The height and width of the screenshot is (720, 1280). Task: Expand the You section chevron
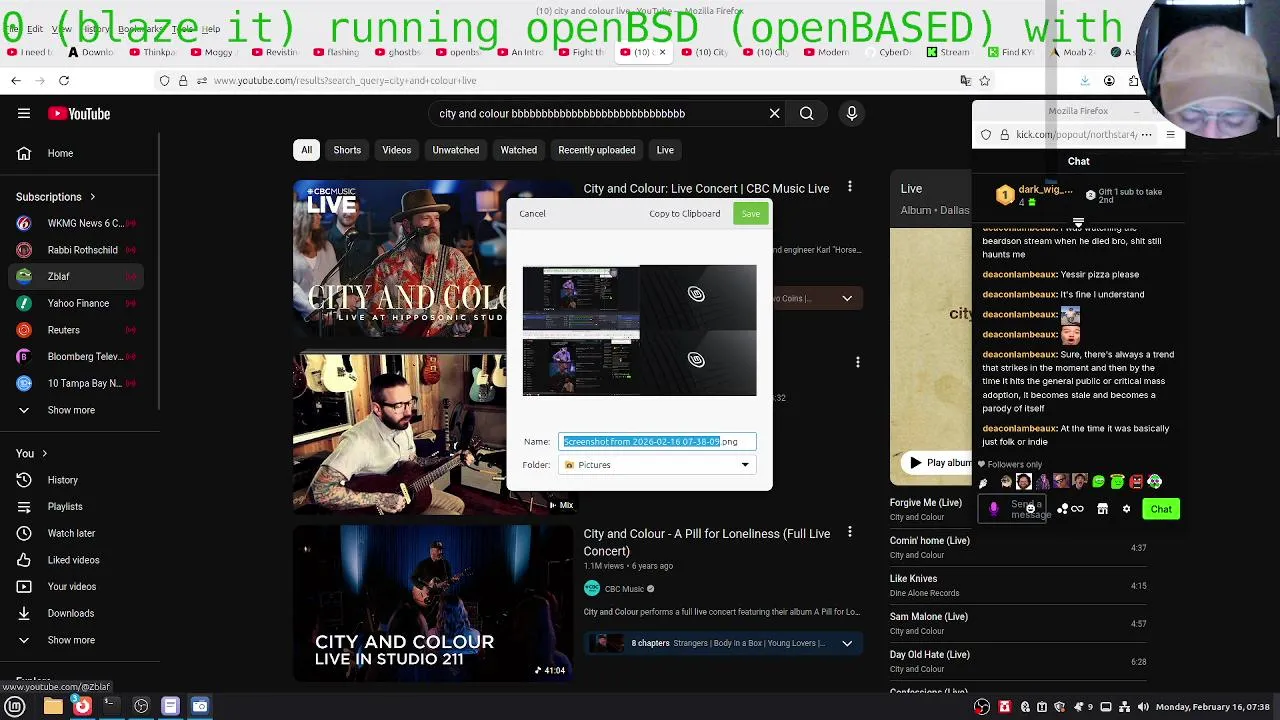(x=44, y=454)
